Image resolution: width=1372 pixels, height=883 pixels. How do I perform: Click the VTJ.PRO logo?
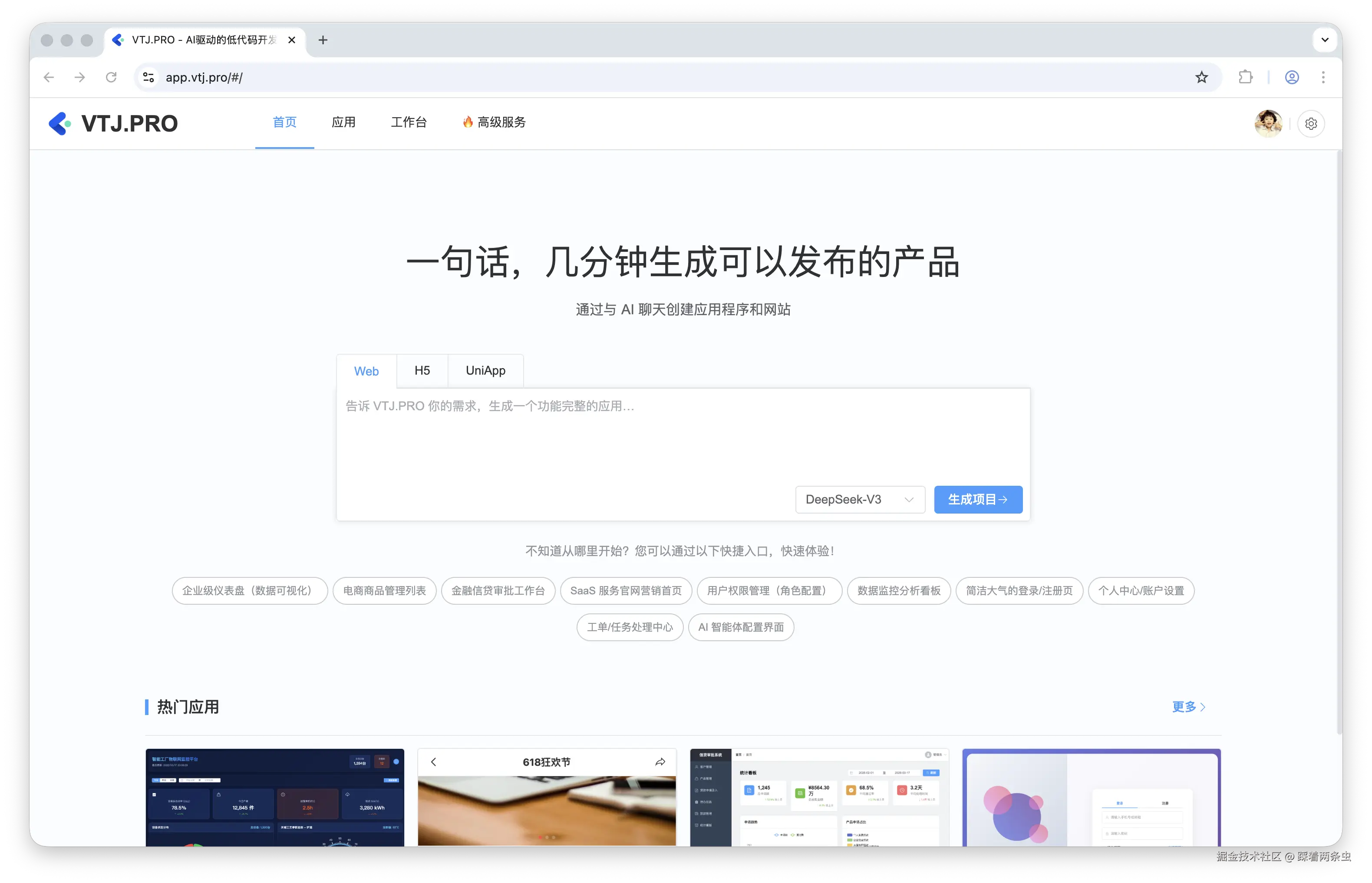tap(113, 123)
